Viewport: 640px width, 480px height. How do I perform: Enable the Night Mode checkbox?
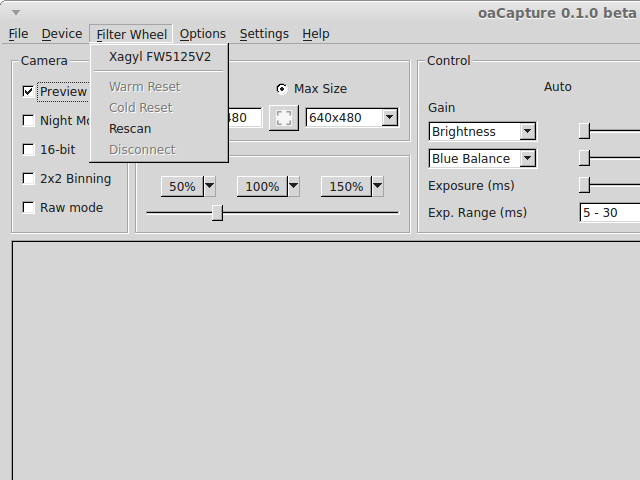[28, 120]
